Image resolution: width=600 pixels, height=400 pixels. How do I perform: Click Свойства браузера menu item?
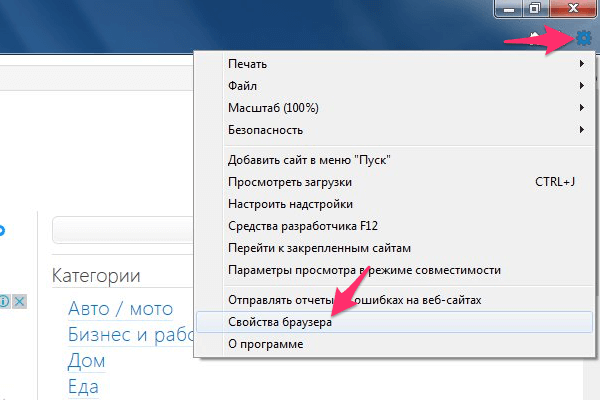(x=280, y=323)
